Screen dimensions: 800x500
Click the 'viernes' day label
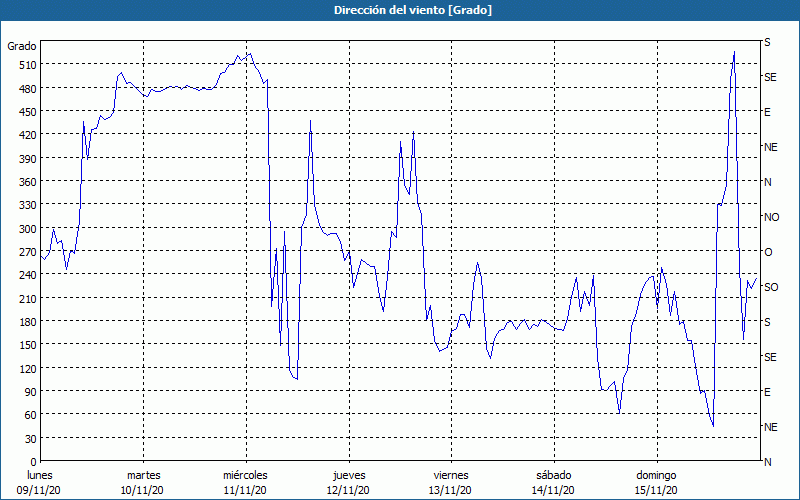[451, 476]
